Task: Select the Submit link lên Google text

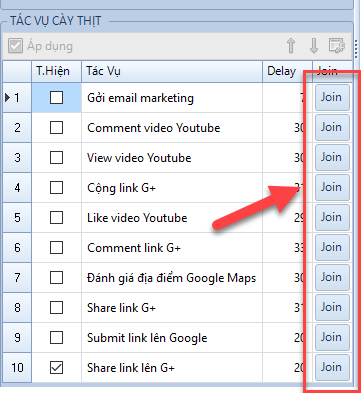Action: (147, 338)
